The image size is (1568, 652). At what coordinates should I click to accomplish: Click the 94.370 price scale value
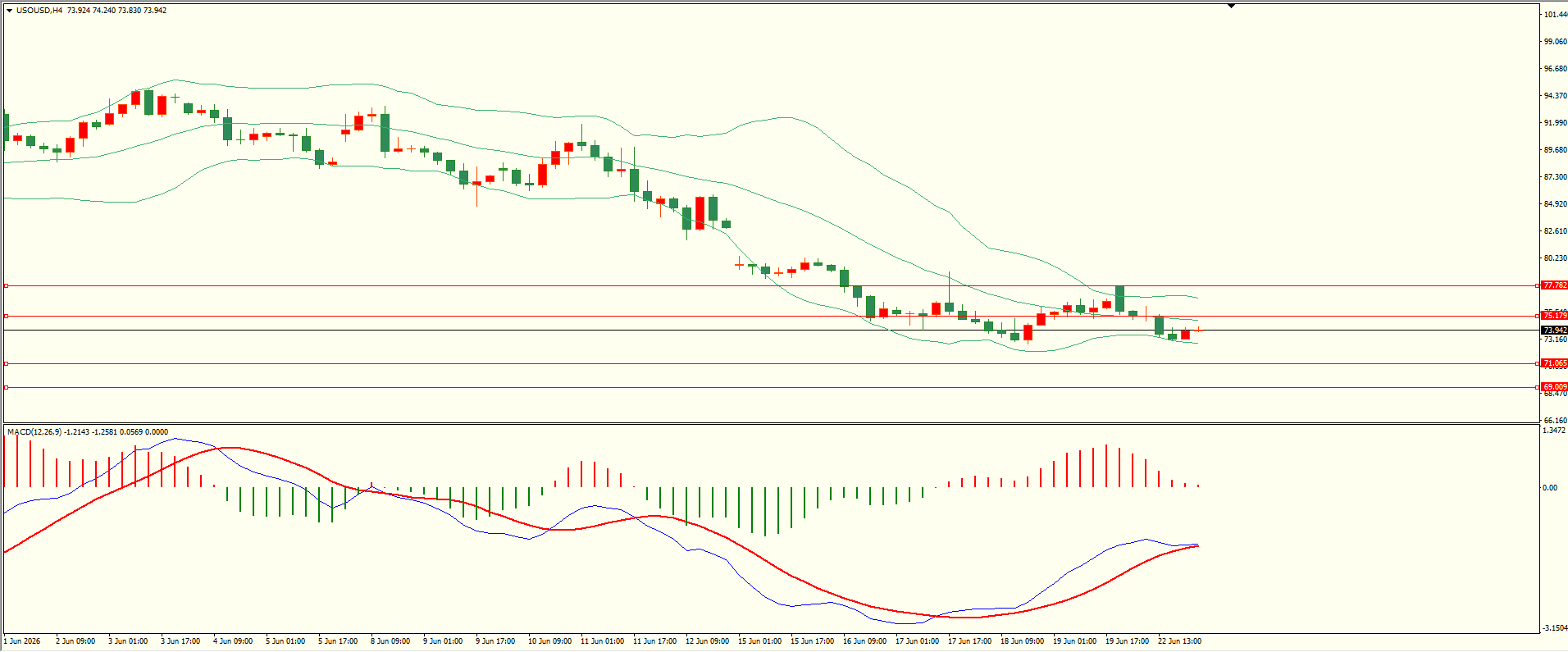[1555, 96]
